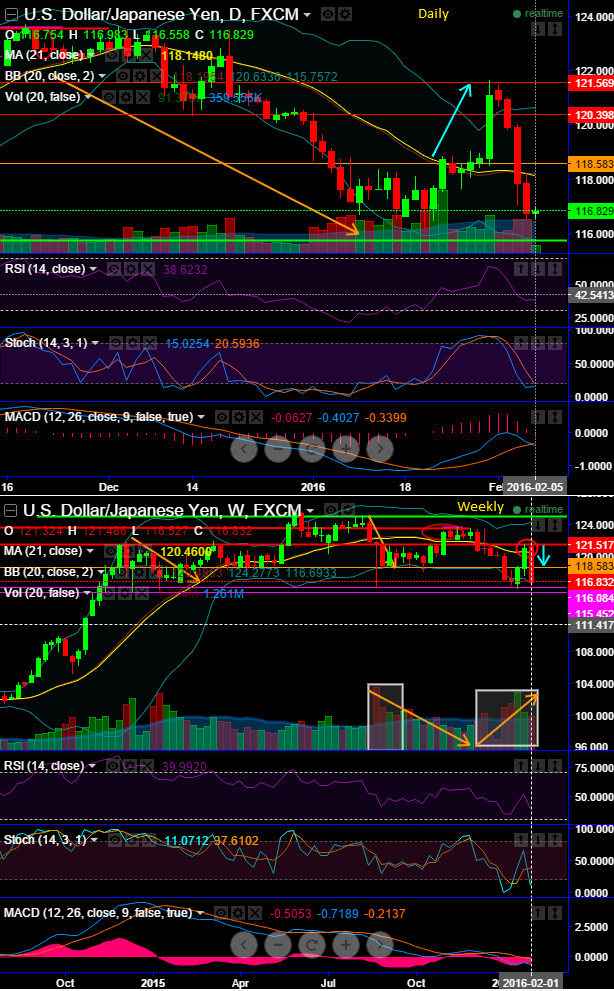The image size is (614, 991).
Task: Toggle visibility eye for daily RSI indicator
Action: pos(113,269)
